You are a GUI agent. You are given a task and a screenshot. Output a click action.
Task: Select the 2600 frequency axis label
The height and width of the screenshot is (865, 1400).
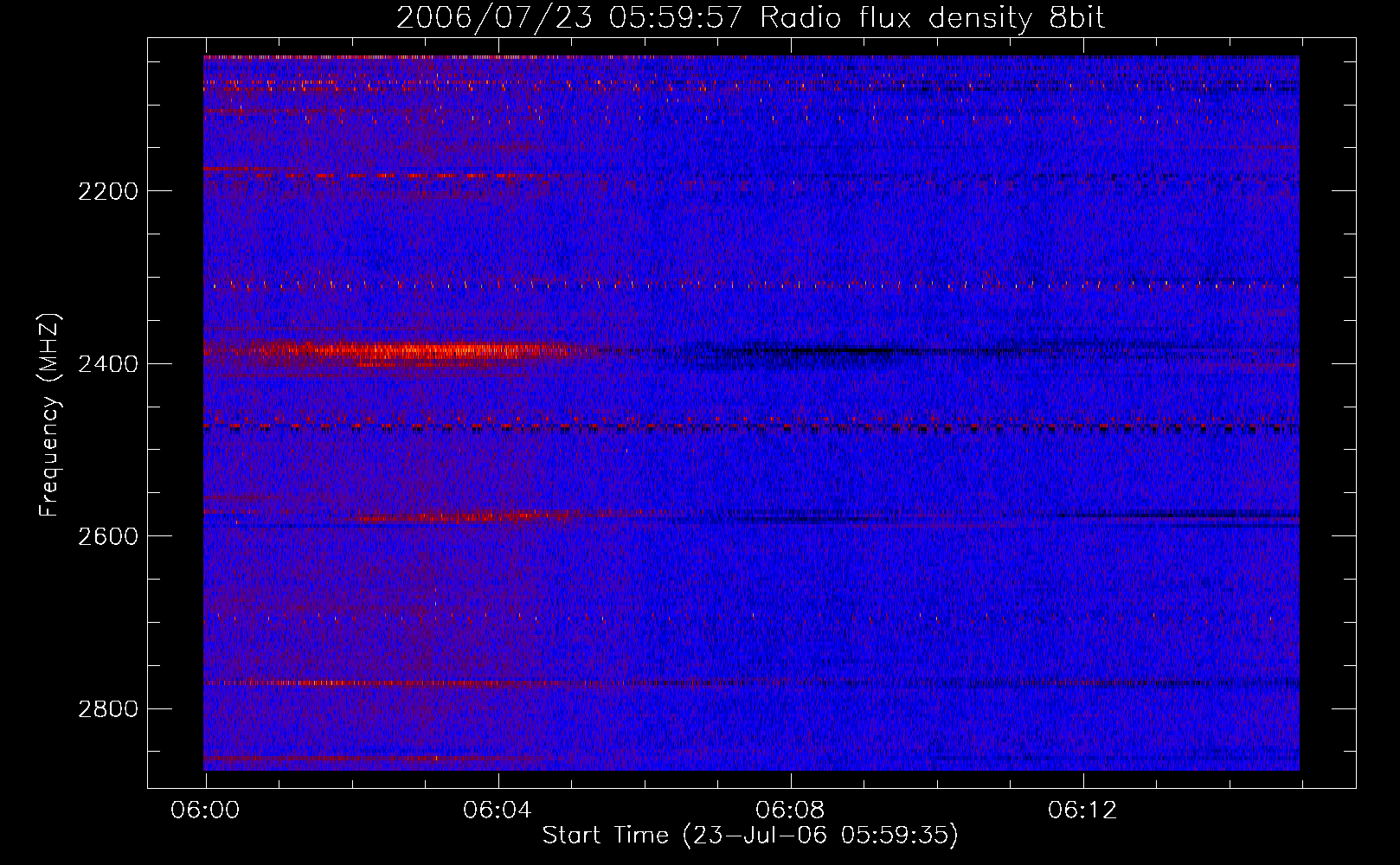108,536
